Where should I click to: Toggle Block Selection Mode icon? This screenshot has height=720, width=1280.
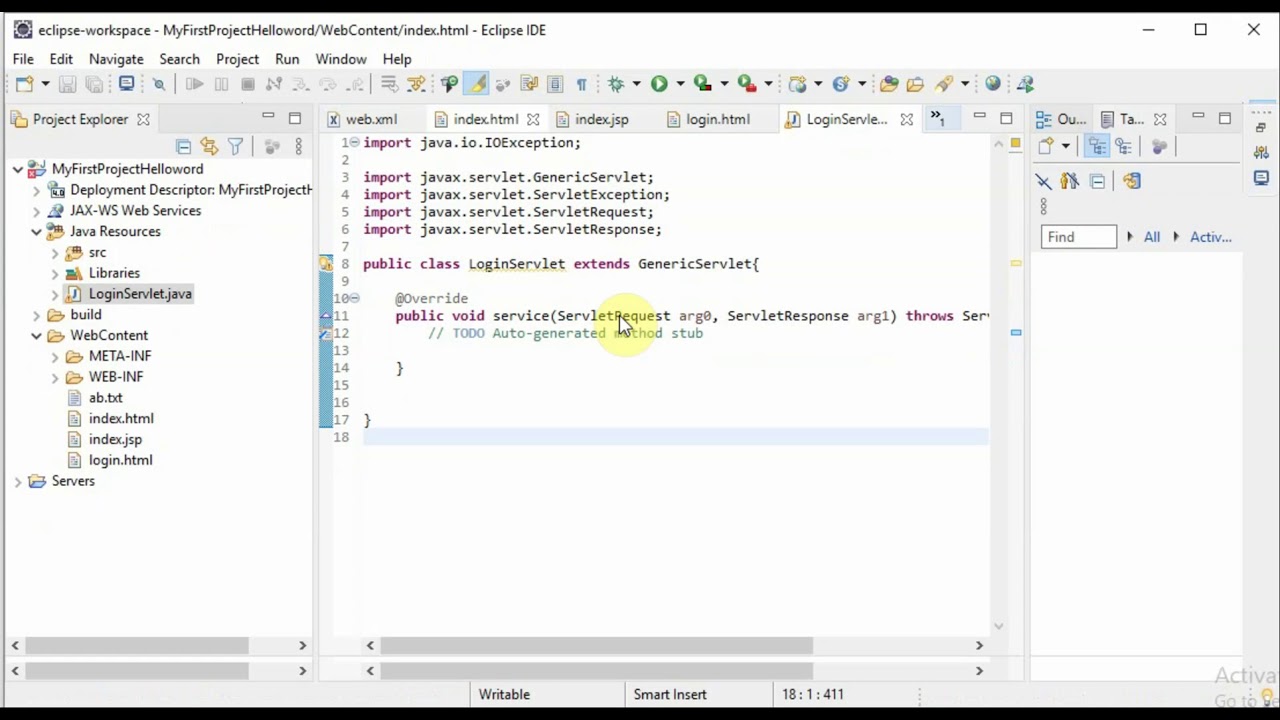pos(555,84)
